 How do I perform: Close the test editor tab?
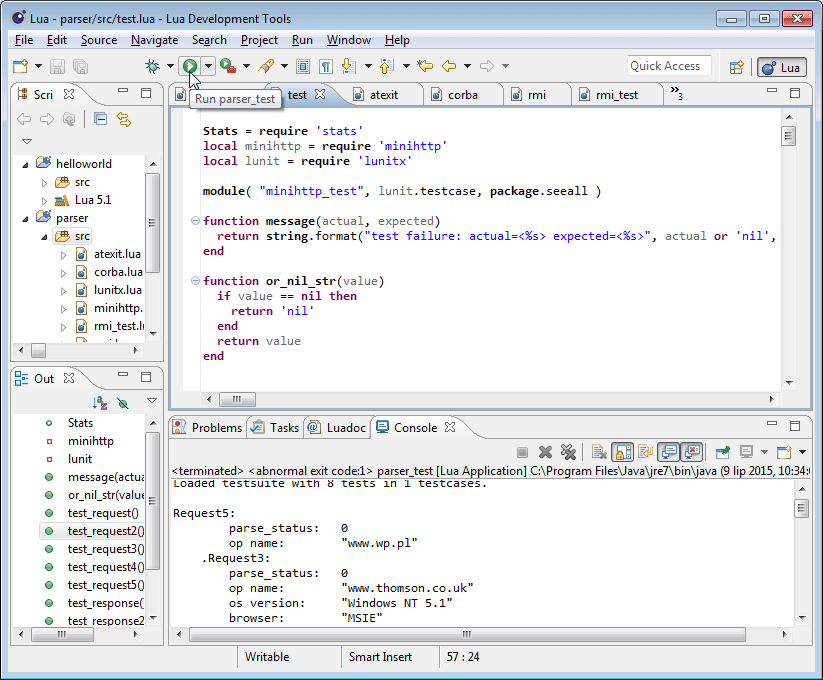point(320,94)
